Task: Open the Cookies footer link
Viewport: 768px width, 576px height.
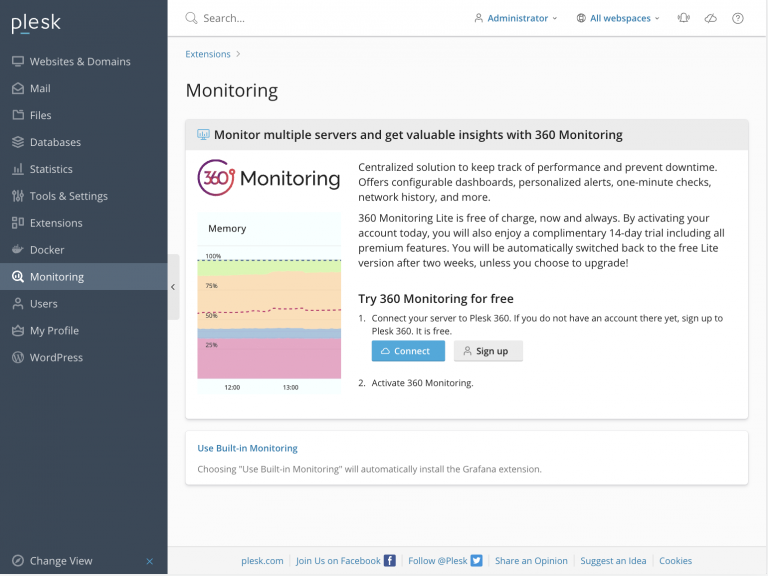Action: [675, 561]
